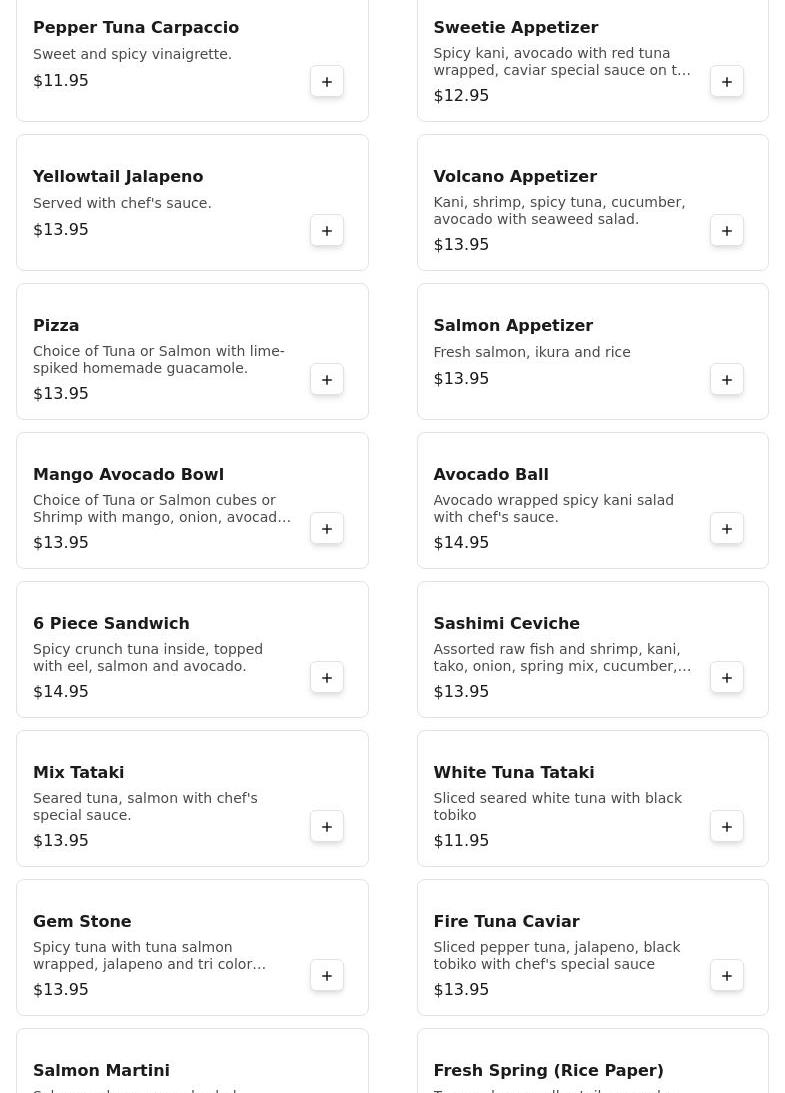Open the Fresh Spring (Rice Paper) item
Screen dimensions: 785x1093
coord(548,1070)
